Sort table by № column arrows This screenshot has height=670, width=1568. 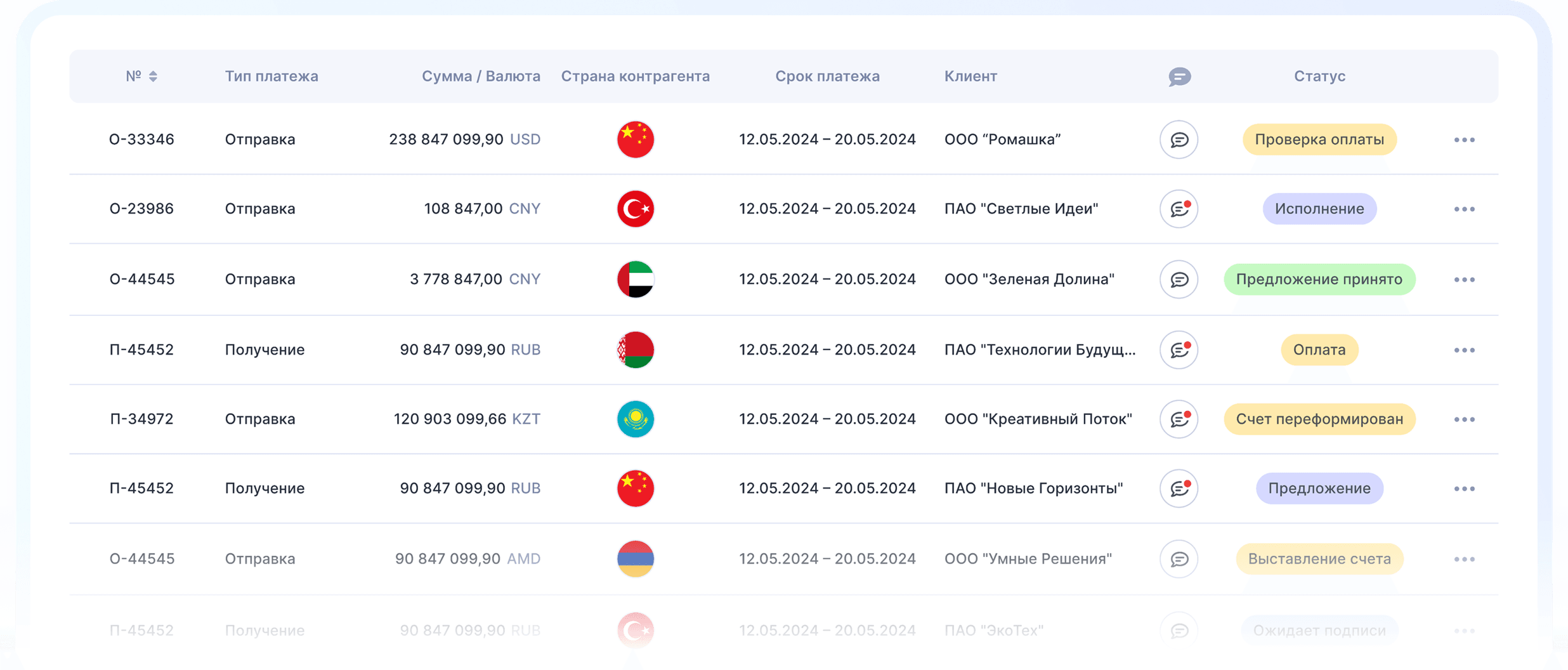[x=153, y=76]
